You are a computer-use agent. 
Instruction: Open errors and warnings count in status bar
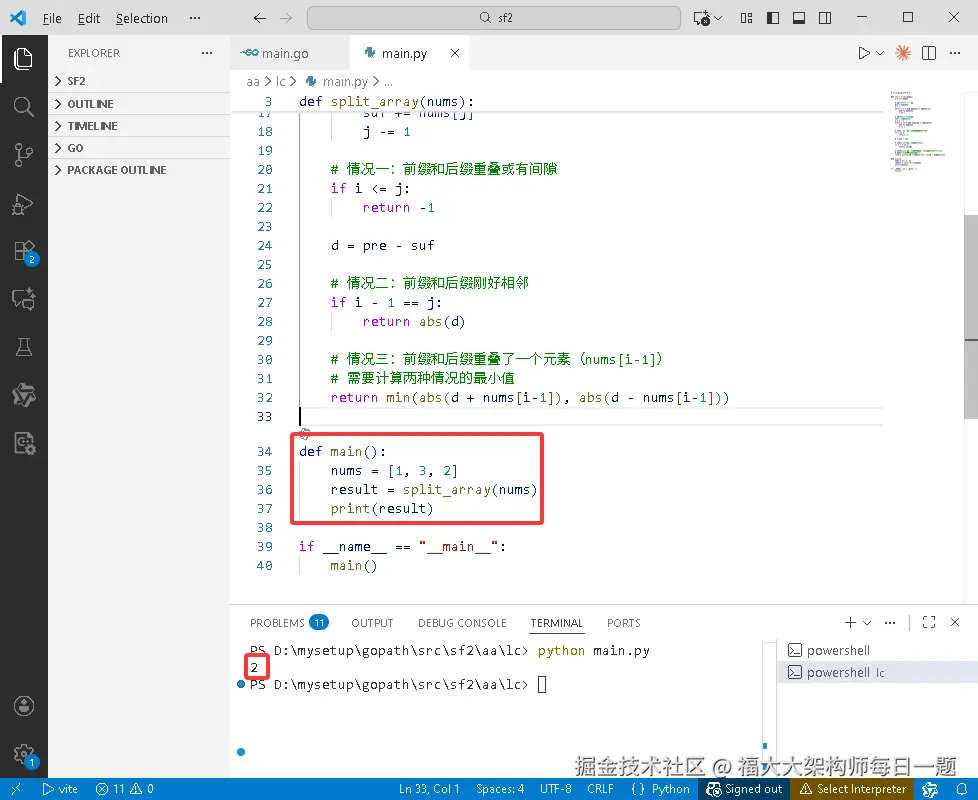pos(125,789)
